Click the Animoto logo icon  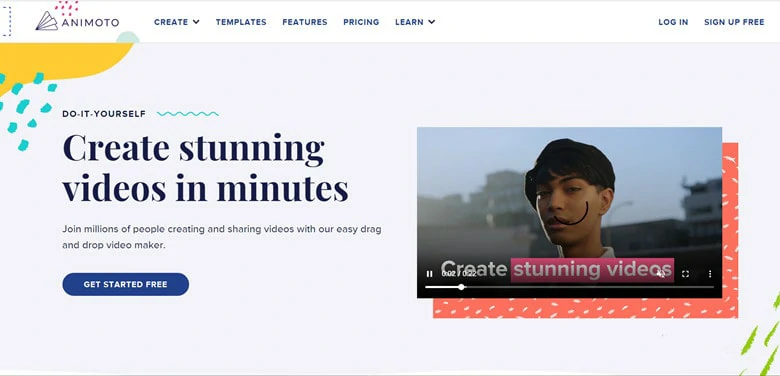click(47, 21)
